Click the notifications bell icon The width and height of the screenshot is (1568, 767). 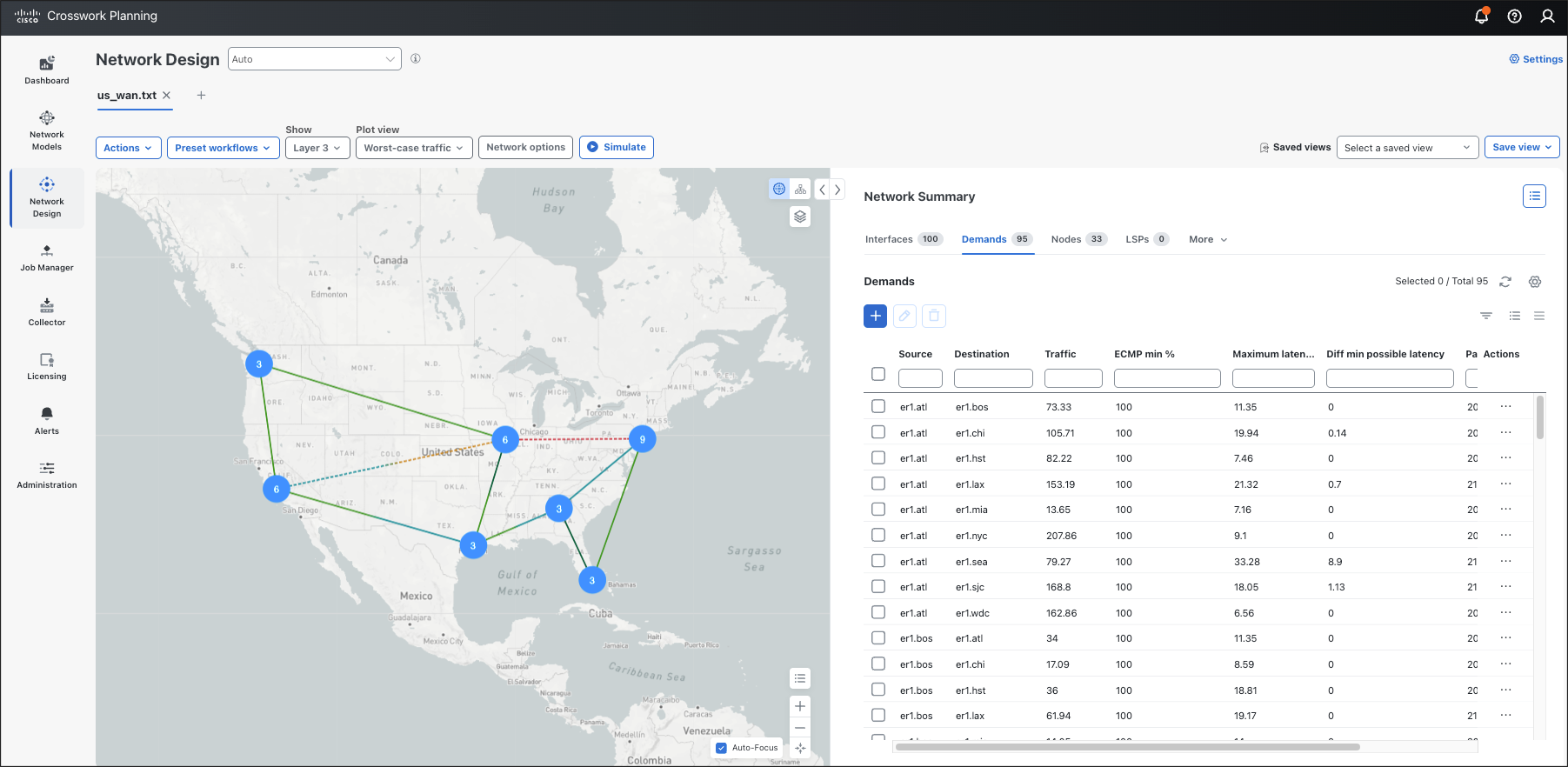coord(1482,16)
